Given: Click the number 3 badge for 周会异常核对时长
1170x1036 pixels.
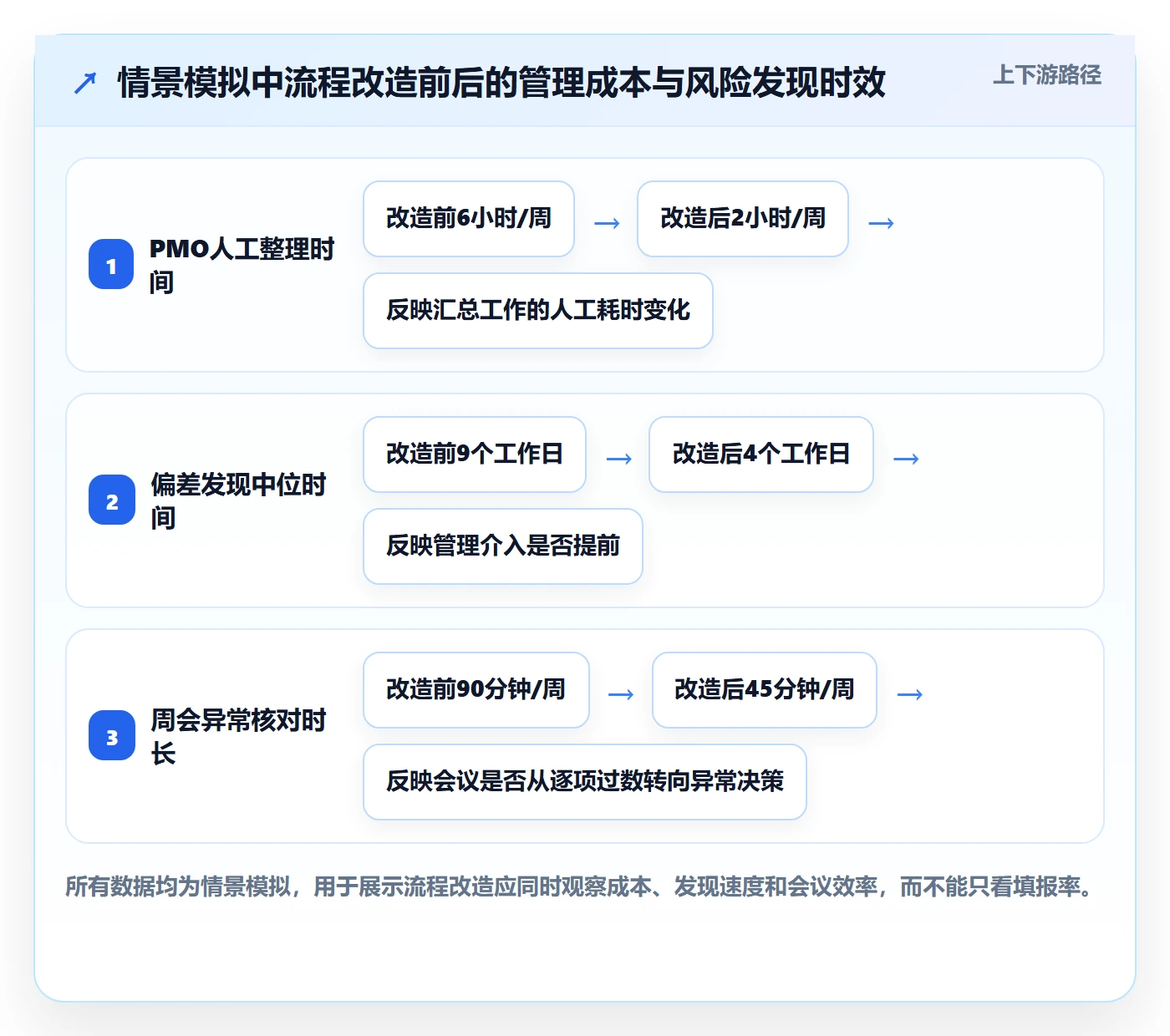Looking at the screenshot, I should coord(111,736).
